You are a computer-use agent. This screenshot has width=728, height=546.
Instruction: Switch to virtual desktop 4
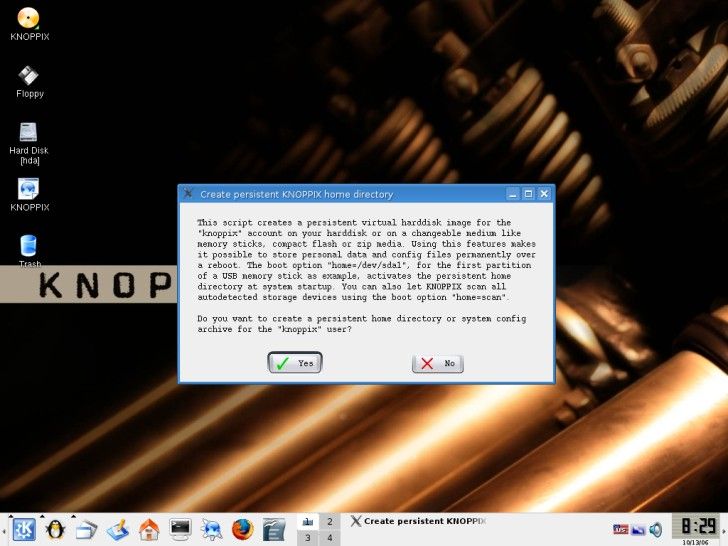(330, 538)
